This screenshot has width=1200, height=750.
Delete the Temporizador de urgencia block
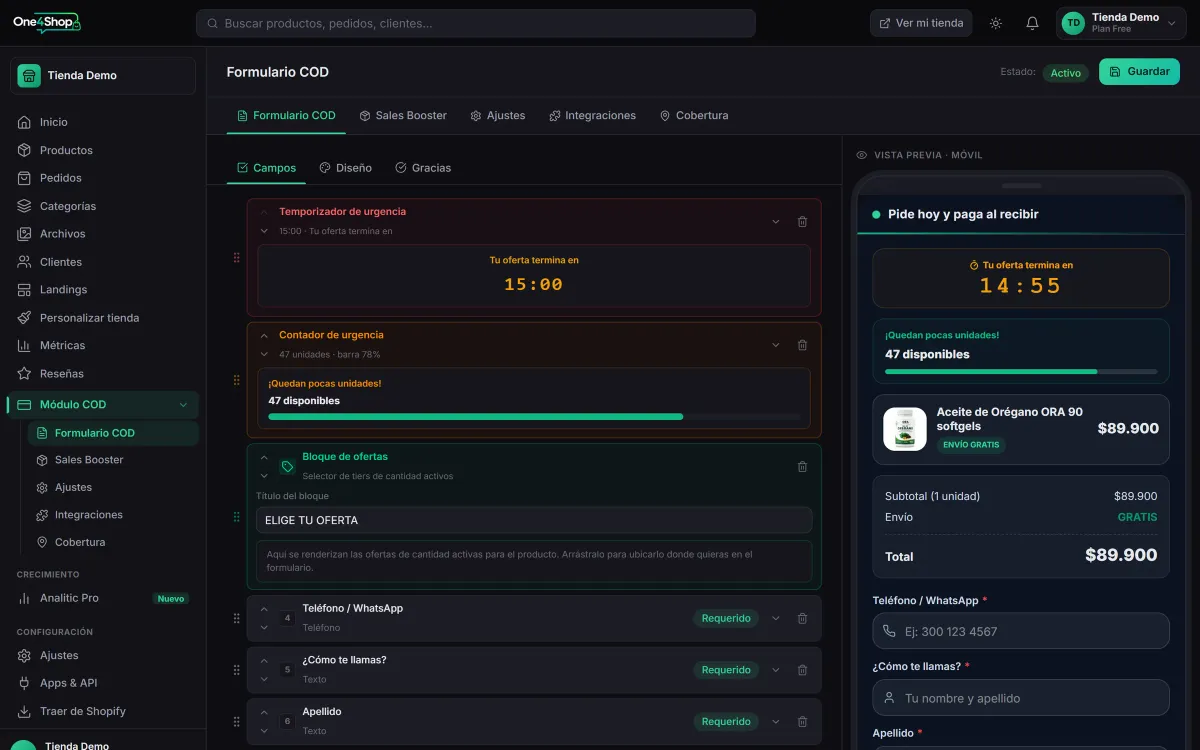point(802,222)
